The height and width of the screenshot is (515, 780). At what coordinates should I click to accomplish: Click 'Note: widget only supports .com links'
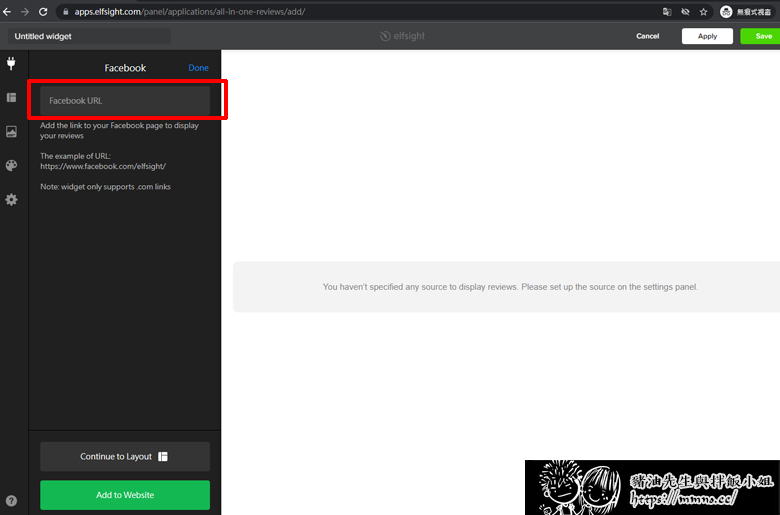[x=105, y=187]
